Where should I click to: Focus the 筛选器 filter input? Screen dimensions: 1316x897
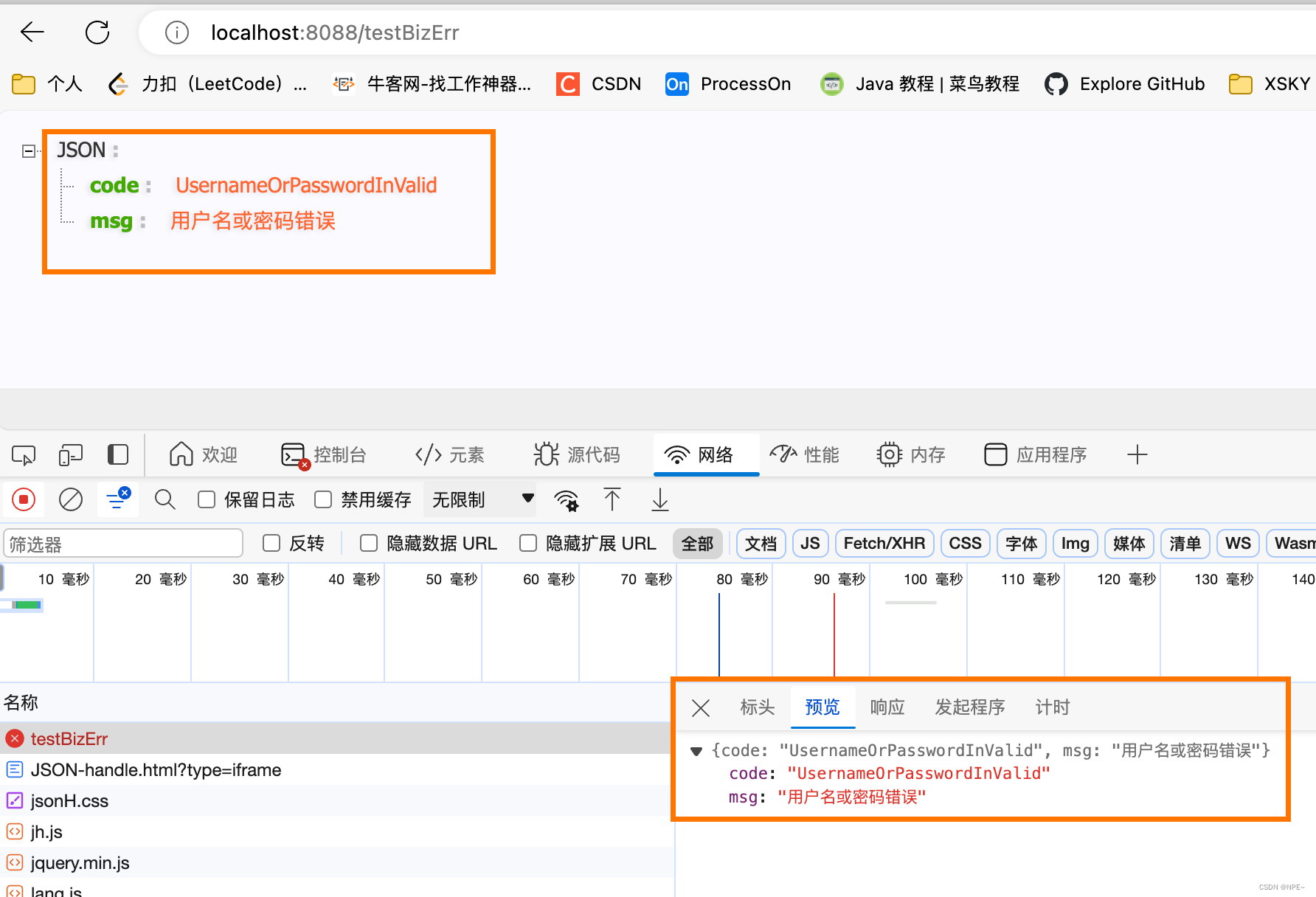point(123,544)
